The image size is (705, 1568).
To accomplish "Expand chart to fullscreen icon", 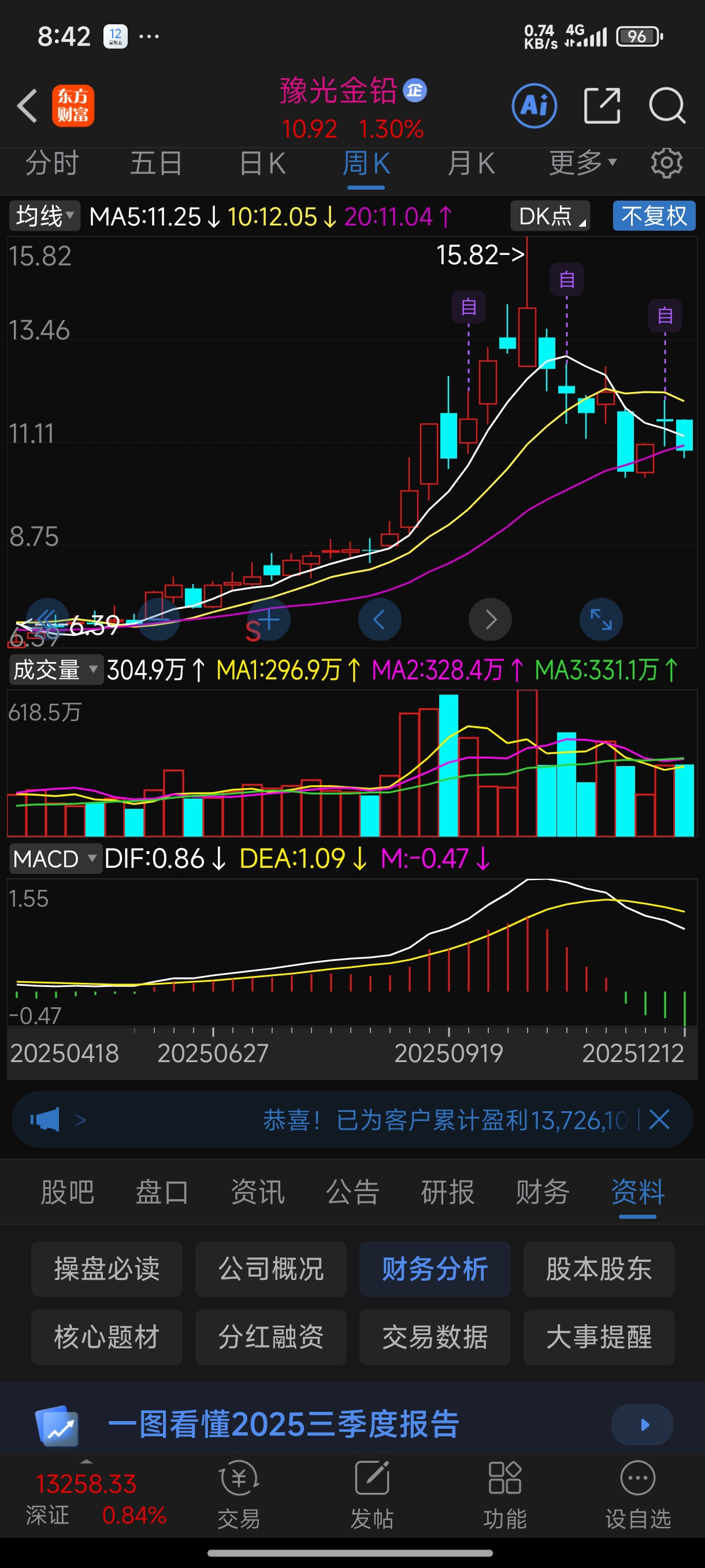I will 601,620.
